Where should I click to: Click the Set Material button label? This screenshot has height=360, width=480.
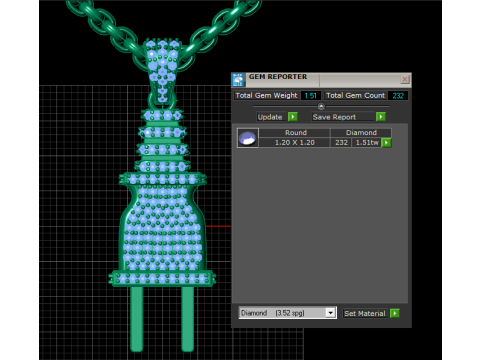[365, 313]
